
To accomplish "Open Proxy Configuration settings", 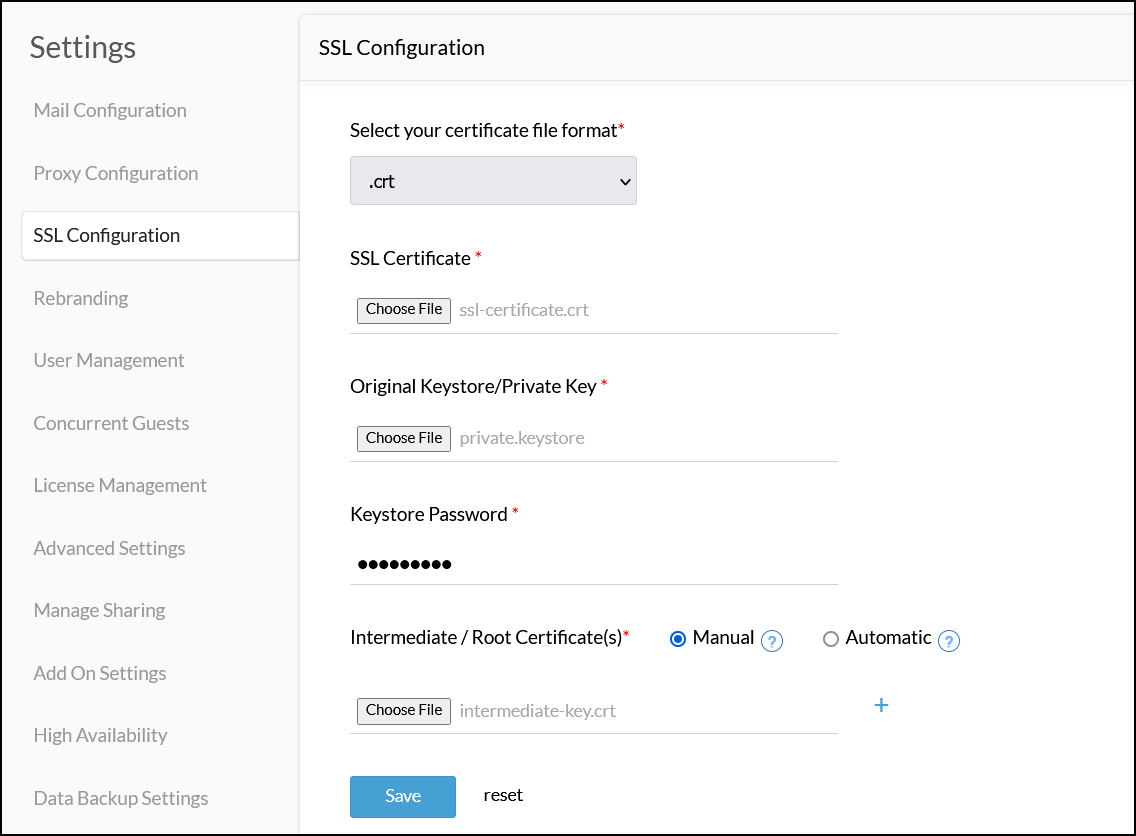I will click(x=116, y=173).
